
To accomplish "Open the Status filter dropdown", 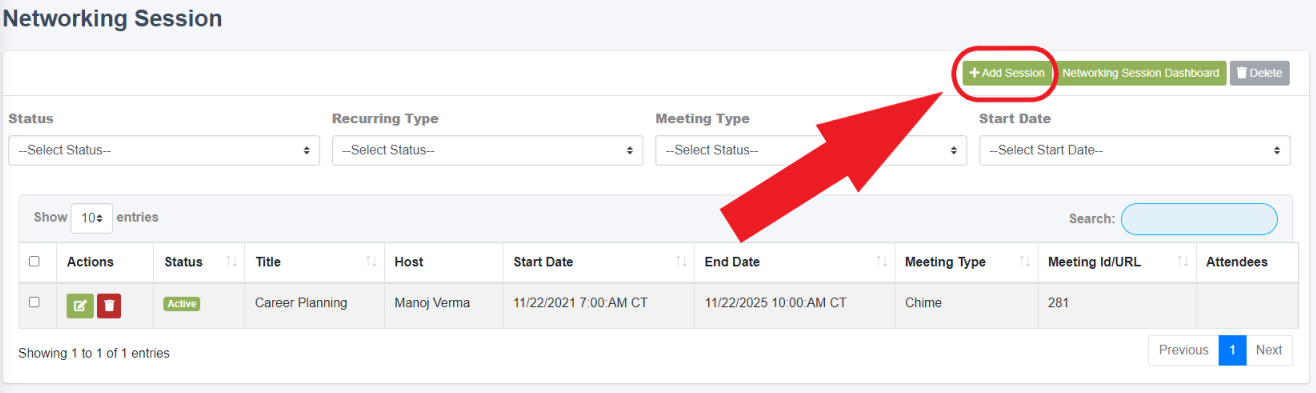I will 164,150.
